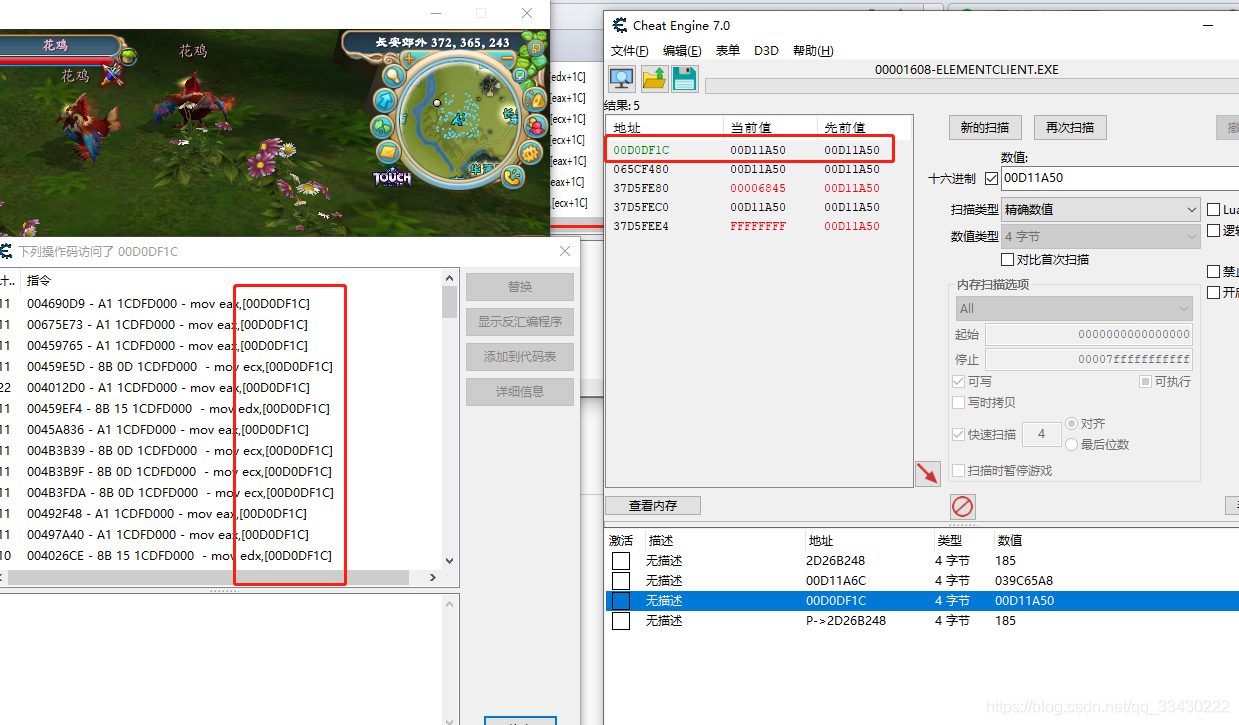Activate the entry for address 00D11A6C
This screenshot has height=725, width=1239.
[x=621, y=581]
